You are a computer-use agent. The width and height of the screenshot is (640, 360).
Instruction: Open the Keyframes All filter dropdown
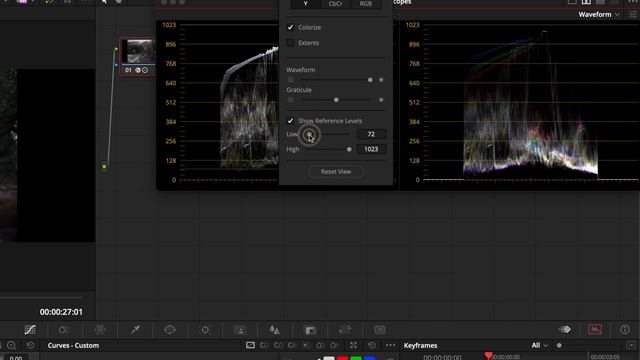pos(539,345)
